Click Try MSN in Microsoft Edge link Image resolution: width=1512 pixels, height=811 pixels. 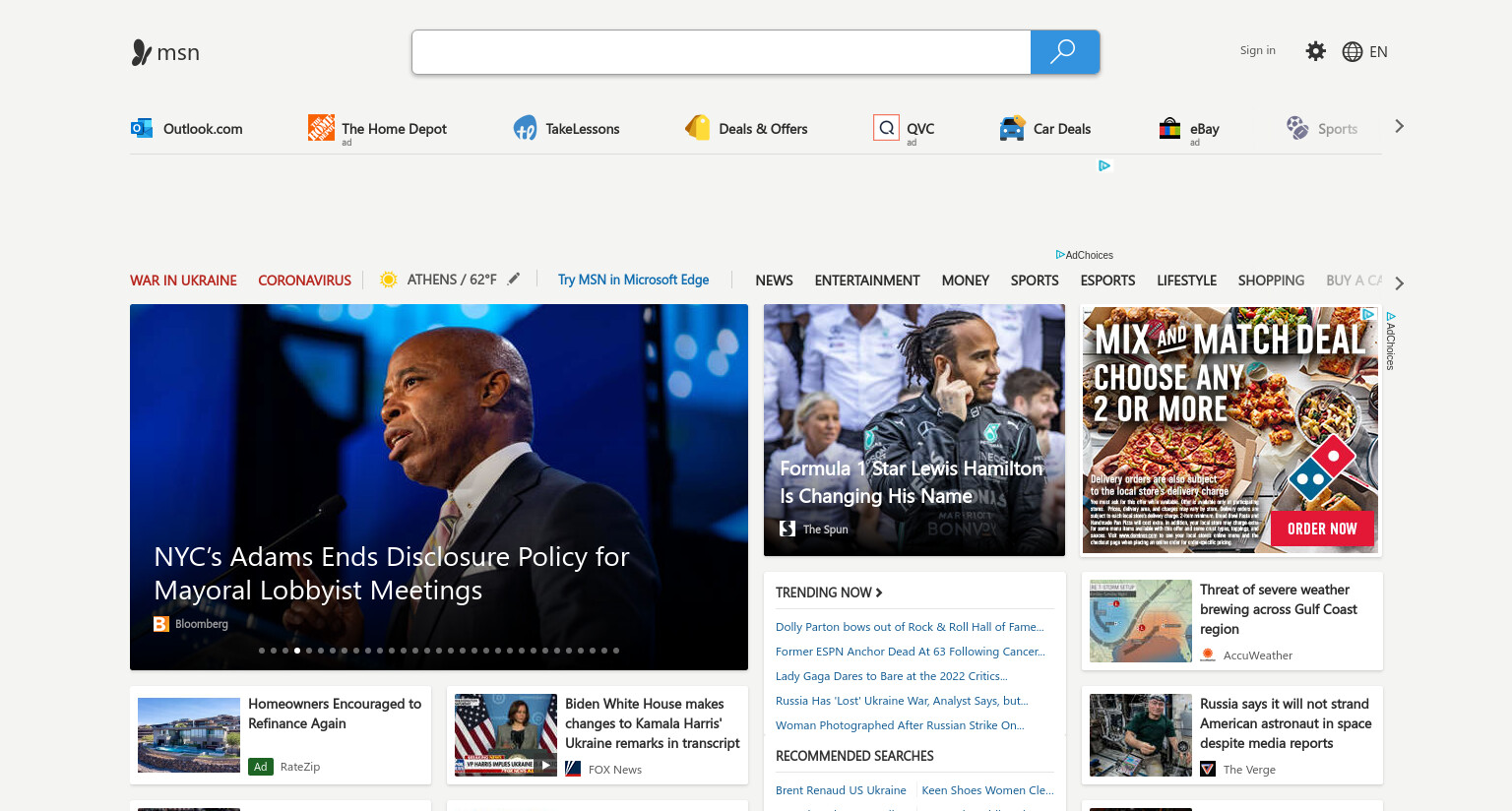pos(633,280)
